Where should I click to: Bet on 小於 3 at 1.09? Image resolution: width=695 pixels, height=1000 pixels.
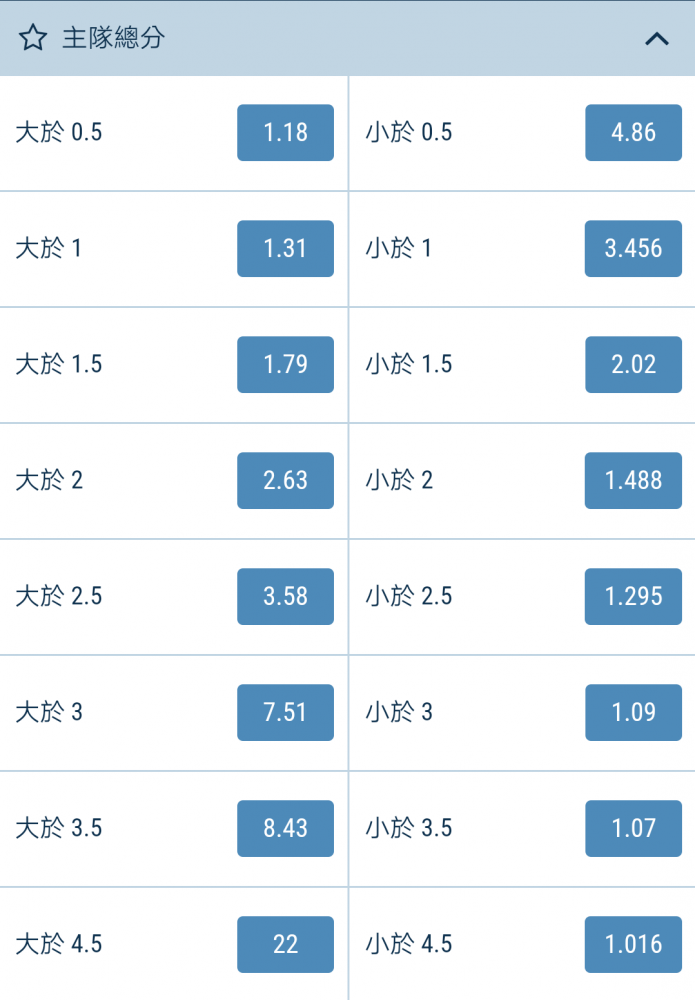tap(633, 712)
